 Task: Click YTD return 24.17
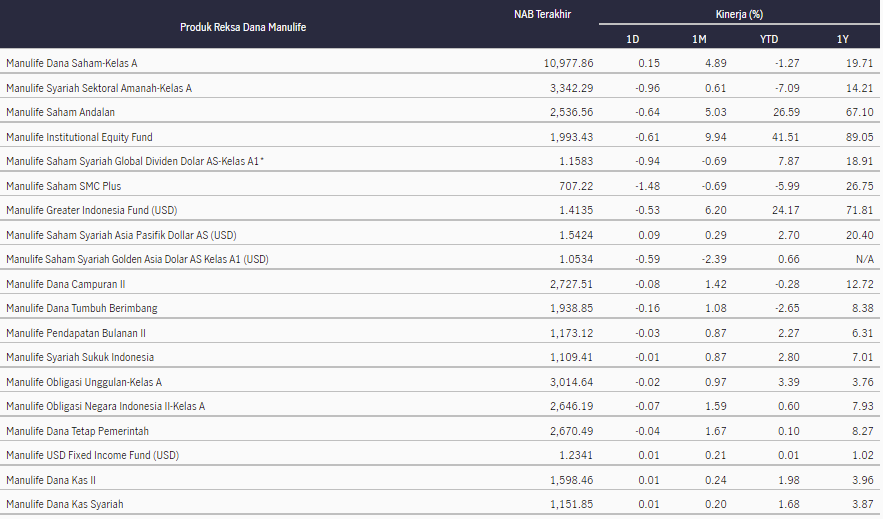786,210
